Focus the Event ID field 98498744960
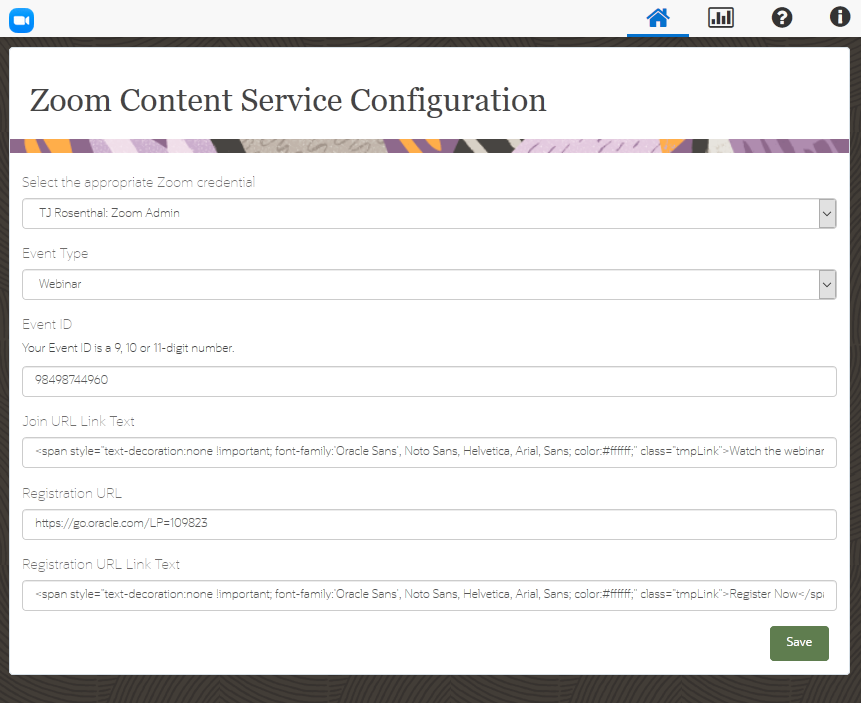The image size is (861, 703). pyautogui.click(x=429, y=381)
